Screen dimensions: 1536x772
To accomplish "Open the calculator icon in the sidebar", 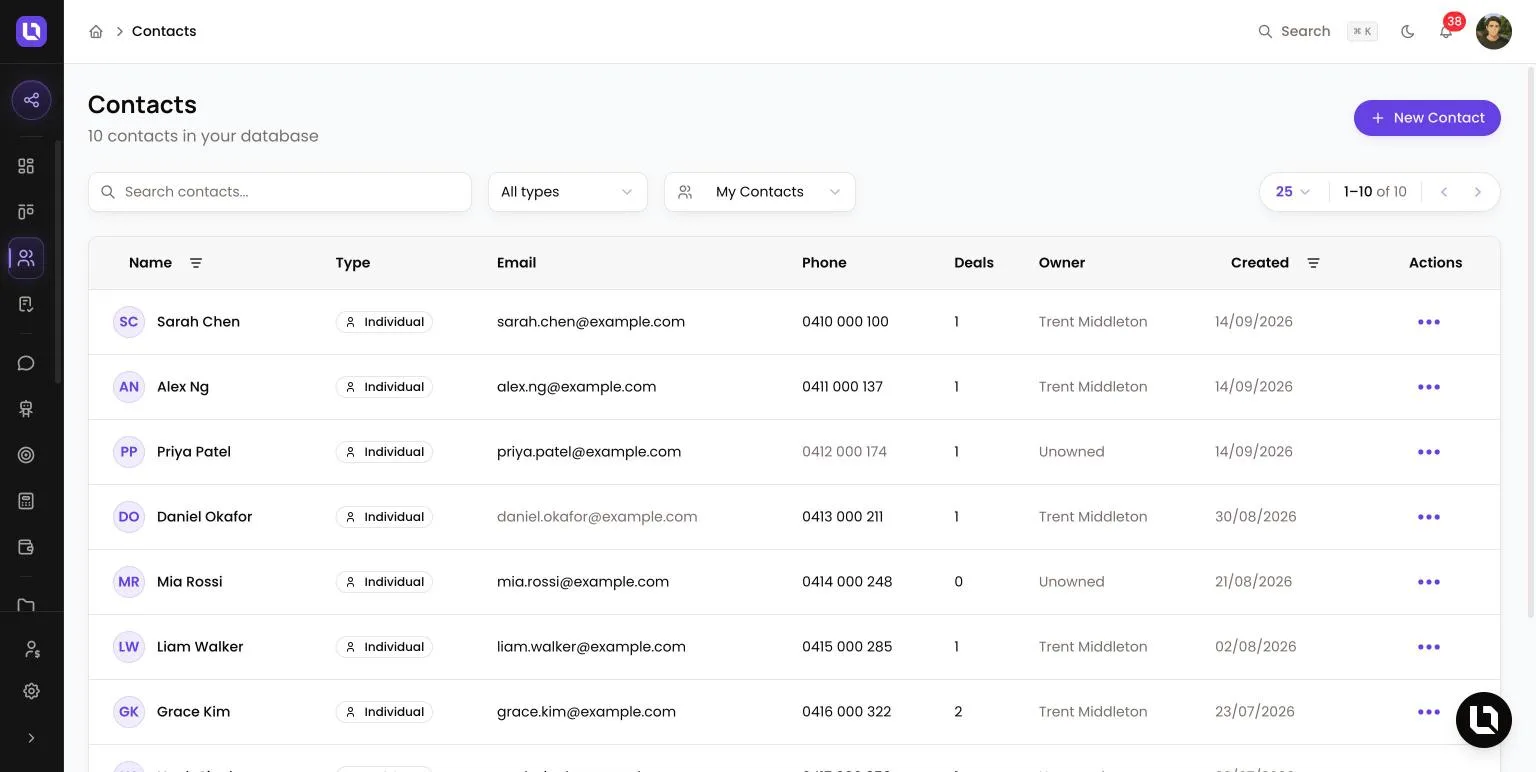I will (26, 501).
